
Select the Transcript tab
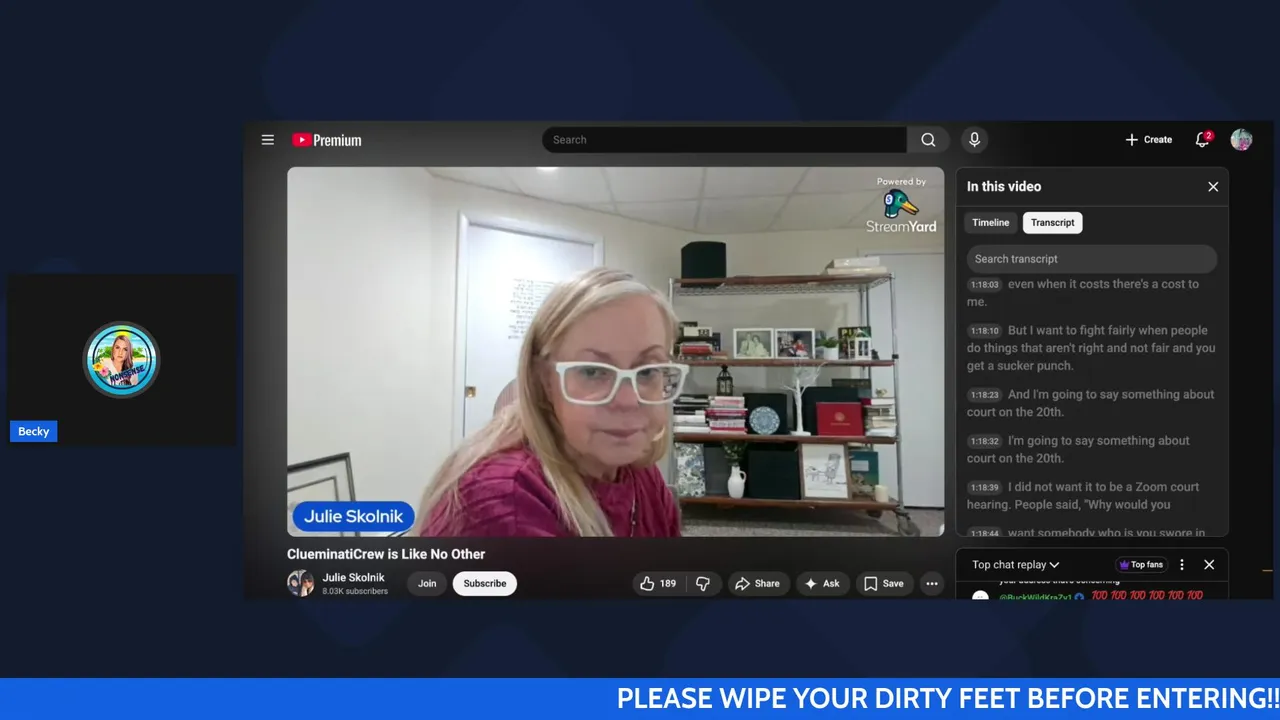1052,223
